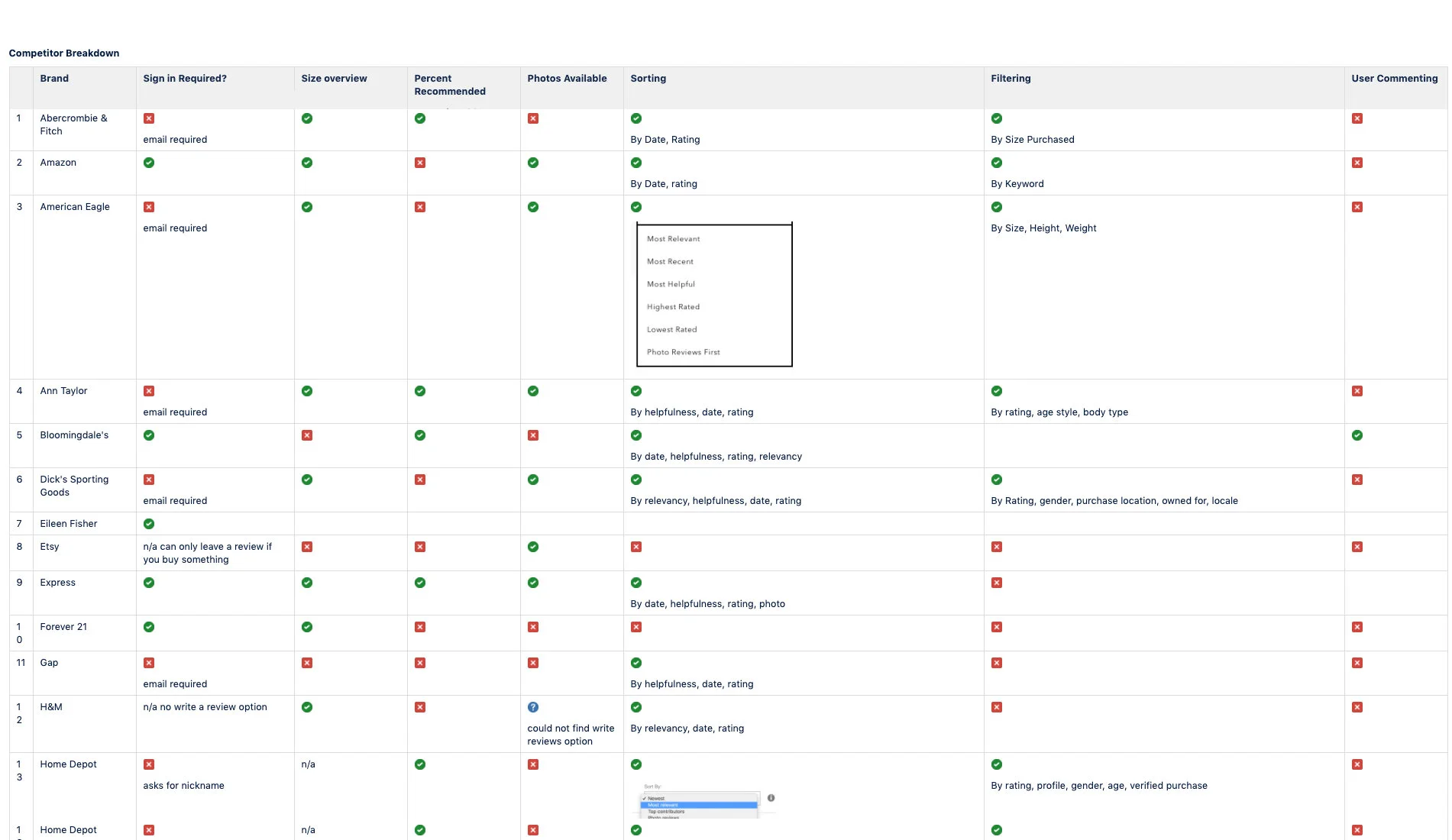Screen dimensions: 1452x840
Task: Click Bloomingdale's green check under User Commenting
Action: pos(1357,435)
